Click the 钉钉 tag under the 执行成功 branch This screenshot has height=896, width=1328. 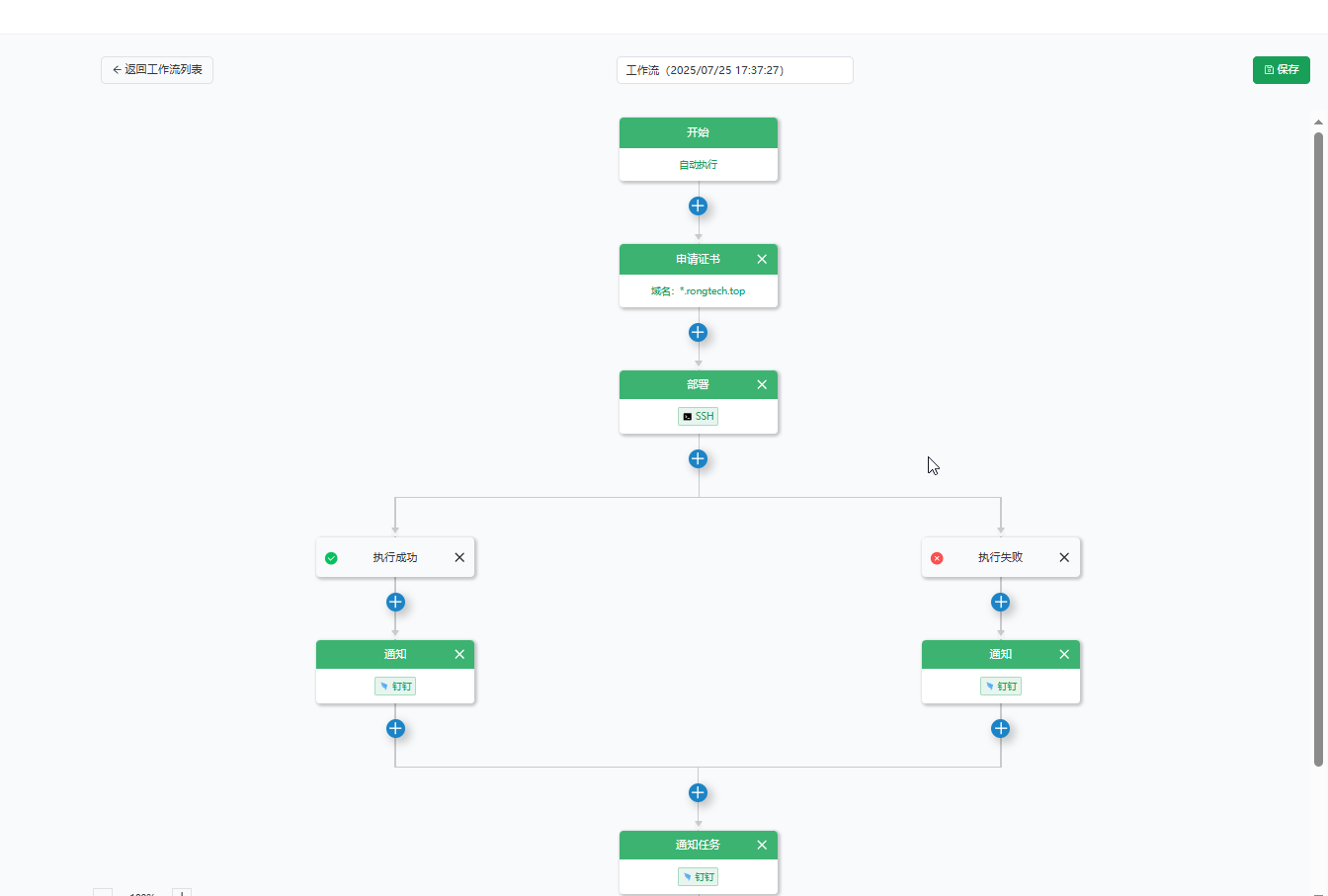[395, 686]
